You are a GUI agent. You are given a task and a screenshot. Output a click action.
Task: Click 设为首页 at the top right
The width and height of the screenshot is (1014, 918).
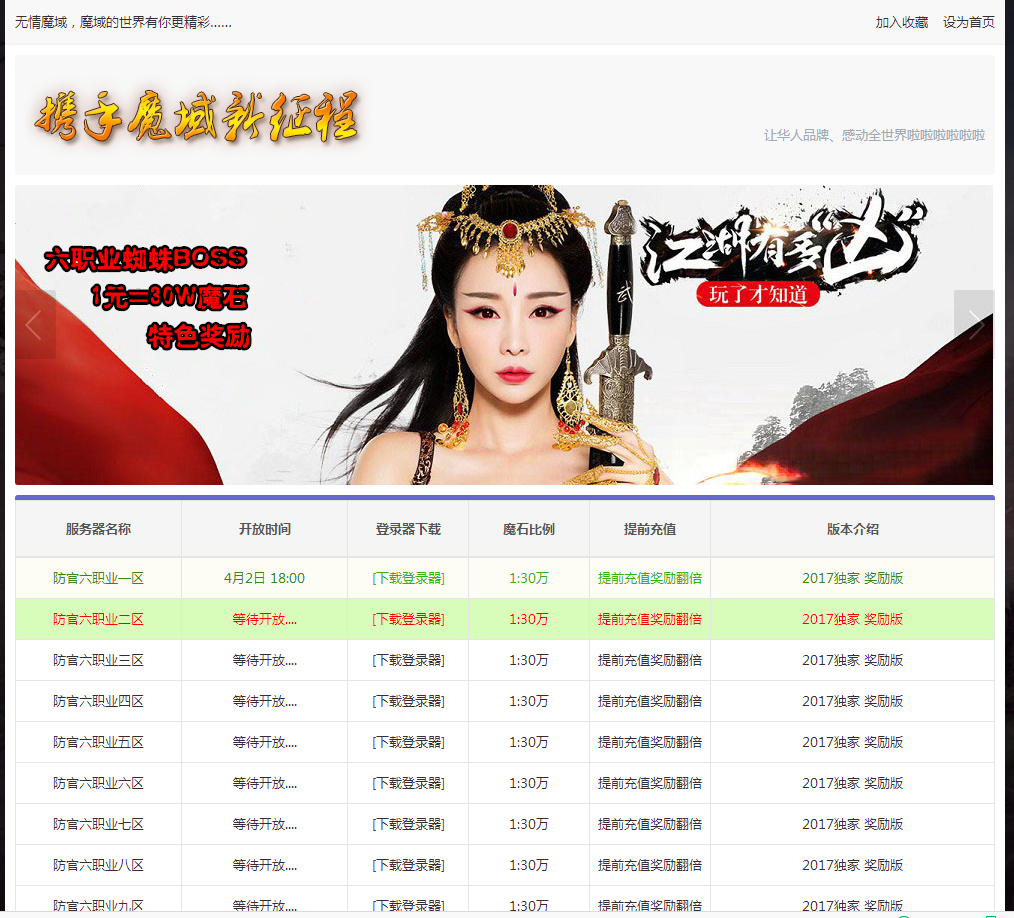pyautogui.click(x=968, y=21)
